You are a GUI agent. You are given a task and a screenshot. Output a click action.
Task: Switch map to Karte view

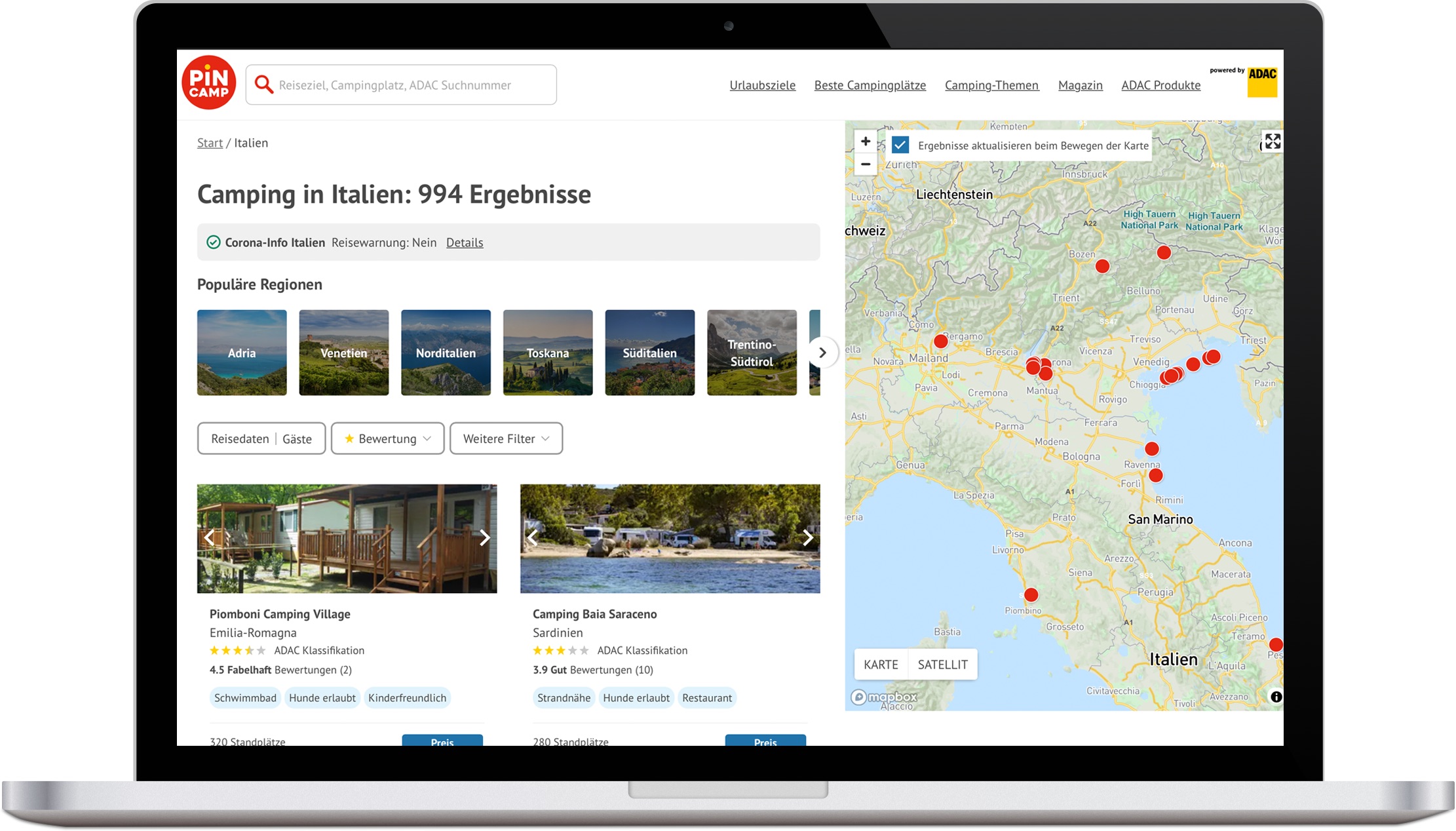point(881,665)
